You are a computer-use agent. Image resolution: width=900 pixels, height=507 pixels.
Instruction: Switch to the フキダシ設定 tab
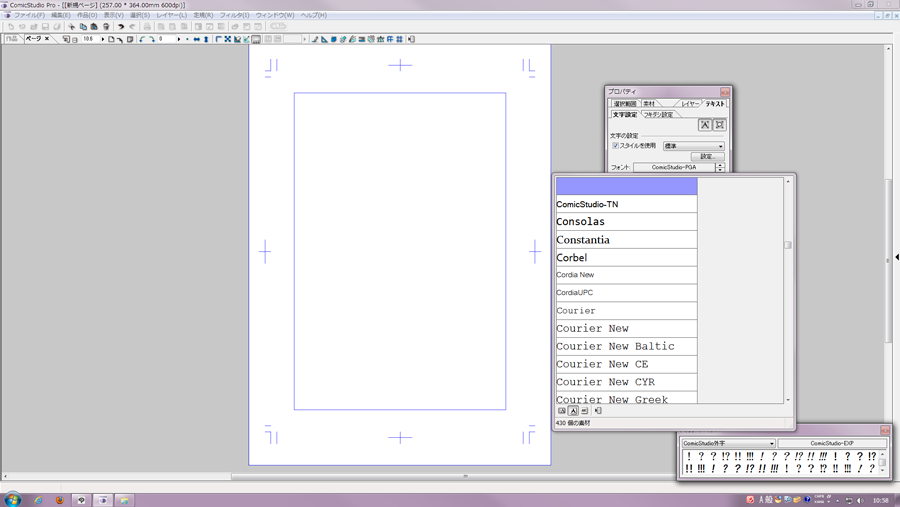point(658,115)
